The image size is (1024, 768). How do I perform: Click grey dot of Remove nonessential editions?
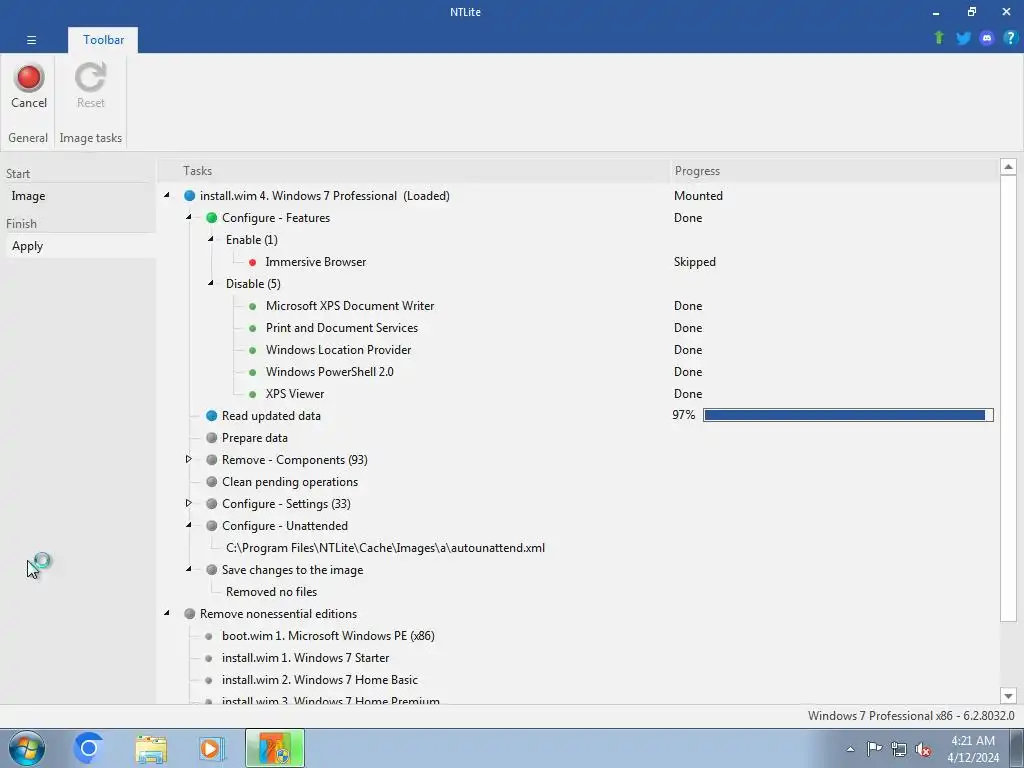coord(189,614)
